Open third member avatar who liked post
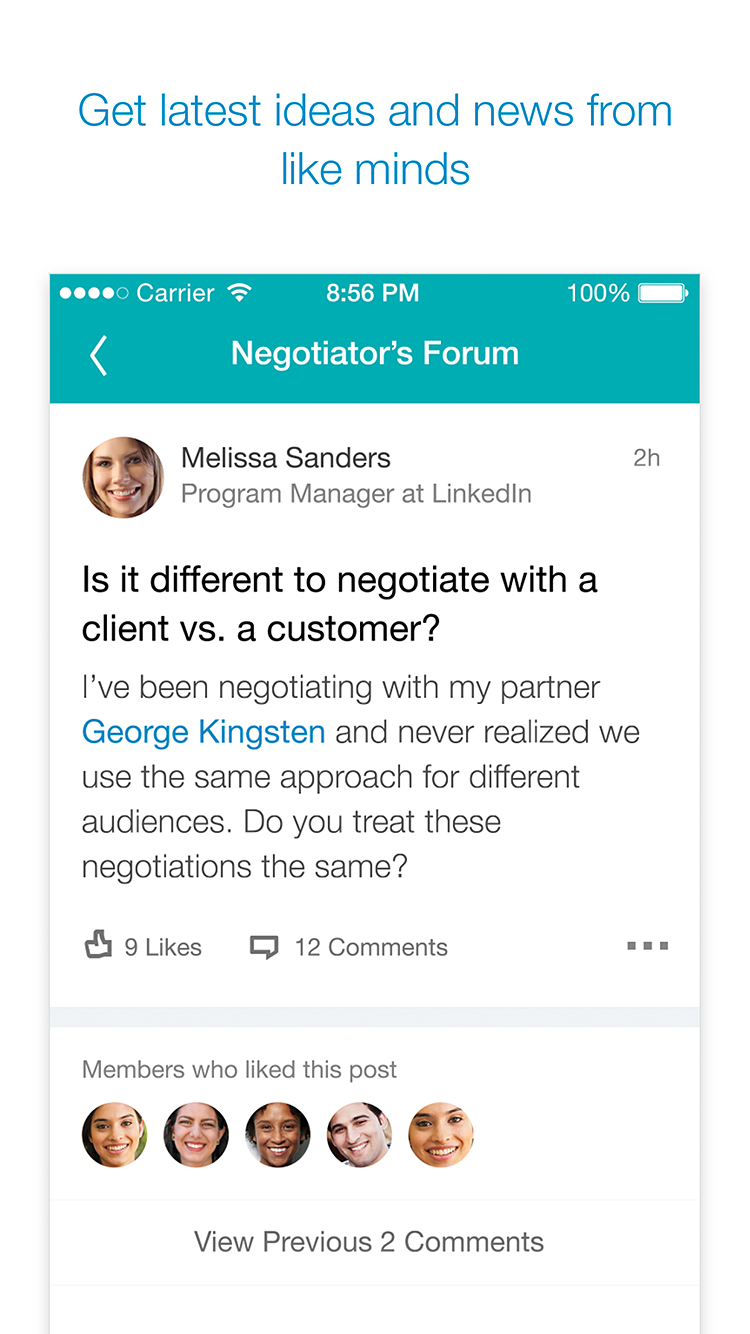Viewport: 750px width, 1334px height. (278, 1135)
